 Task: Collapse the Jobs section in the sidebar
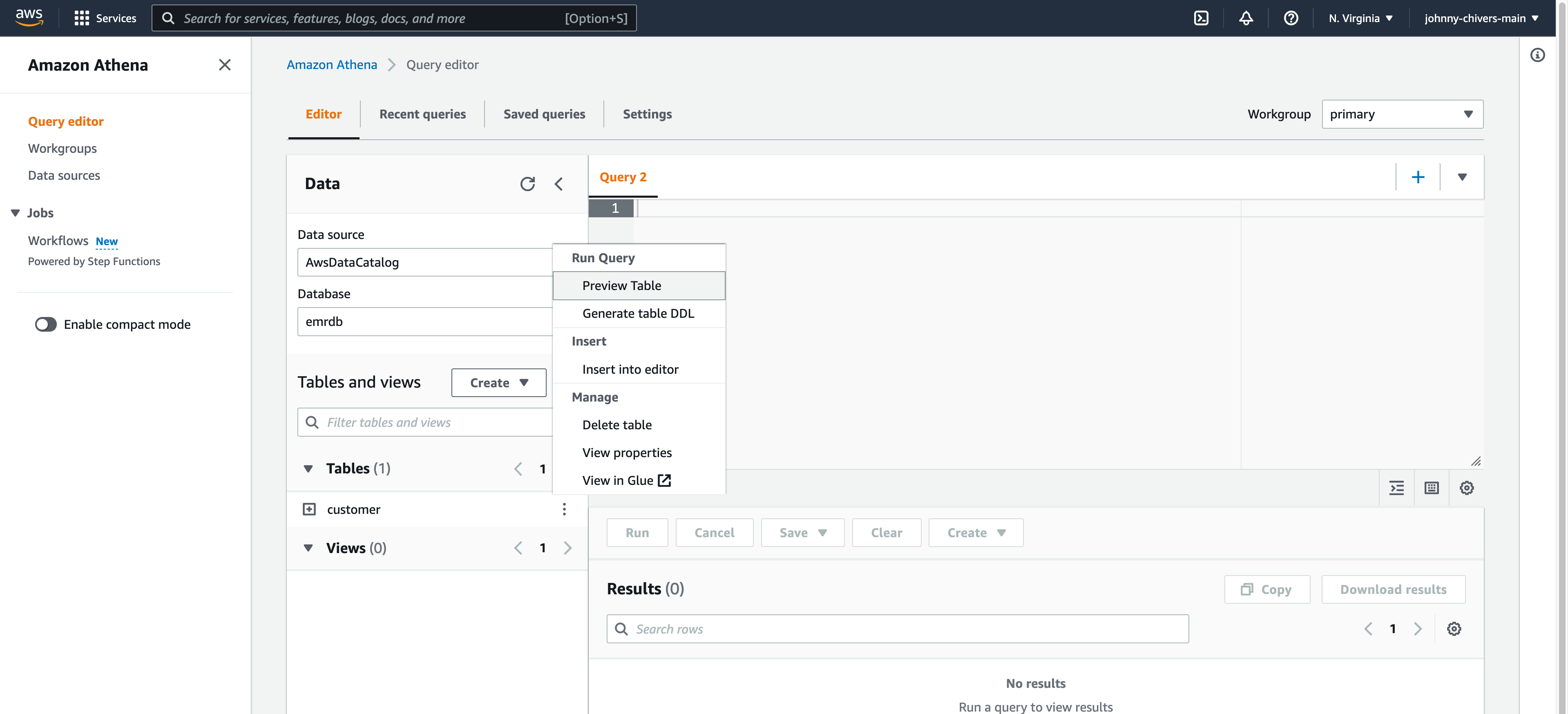click(x=15, y=213)
